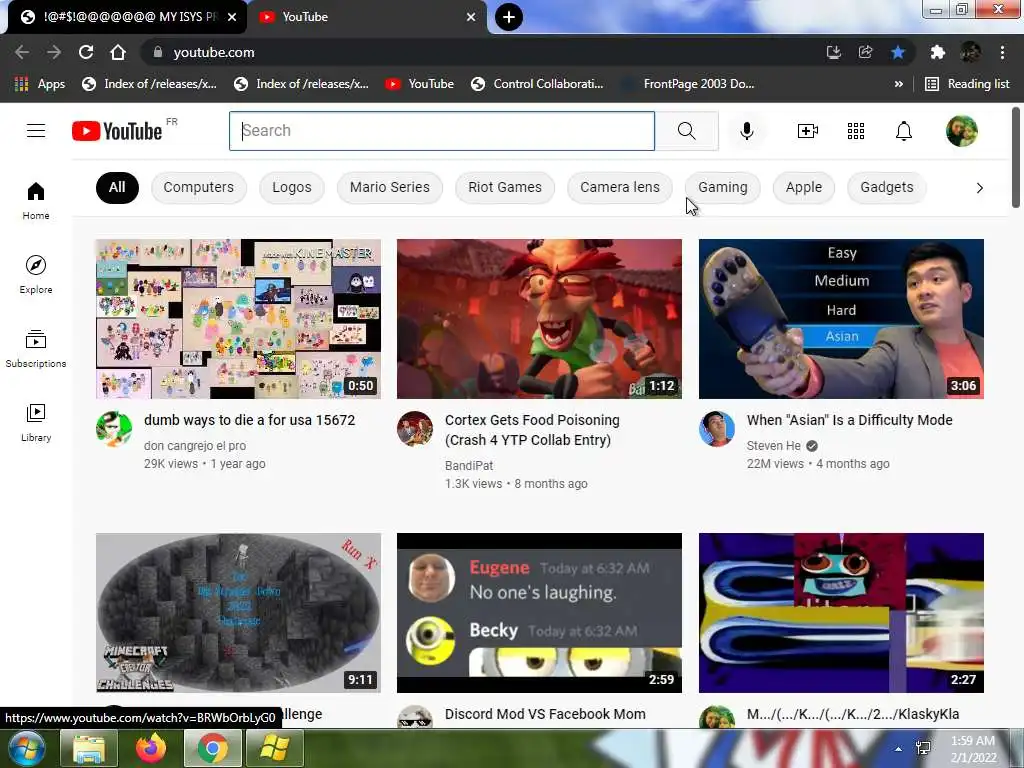
Task: Filter by Computers chip
Action: coord(199,187)
